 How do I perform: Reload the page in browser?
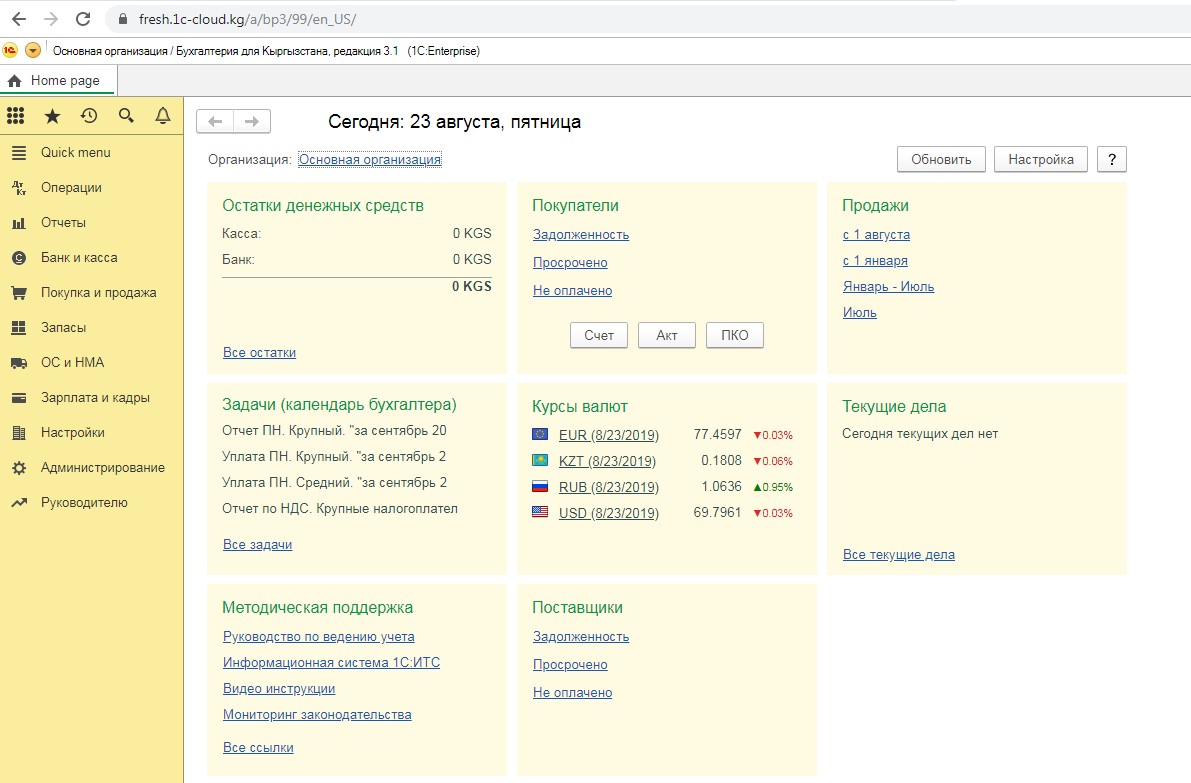(83, 19)
